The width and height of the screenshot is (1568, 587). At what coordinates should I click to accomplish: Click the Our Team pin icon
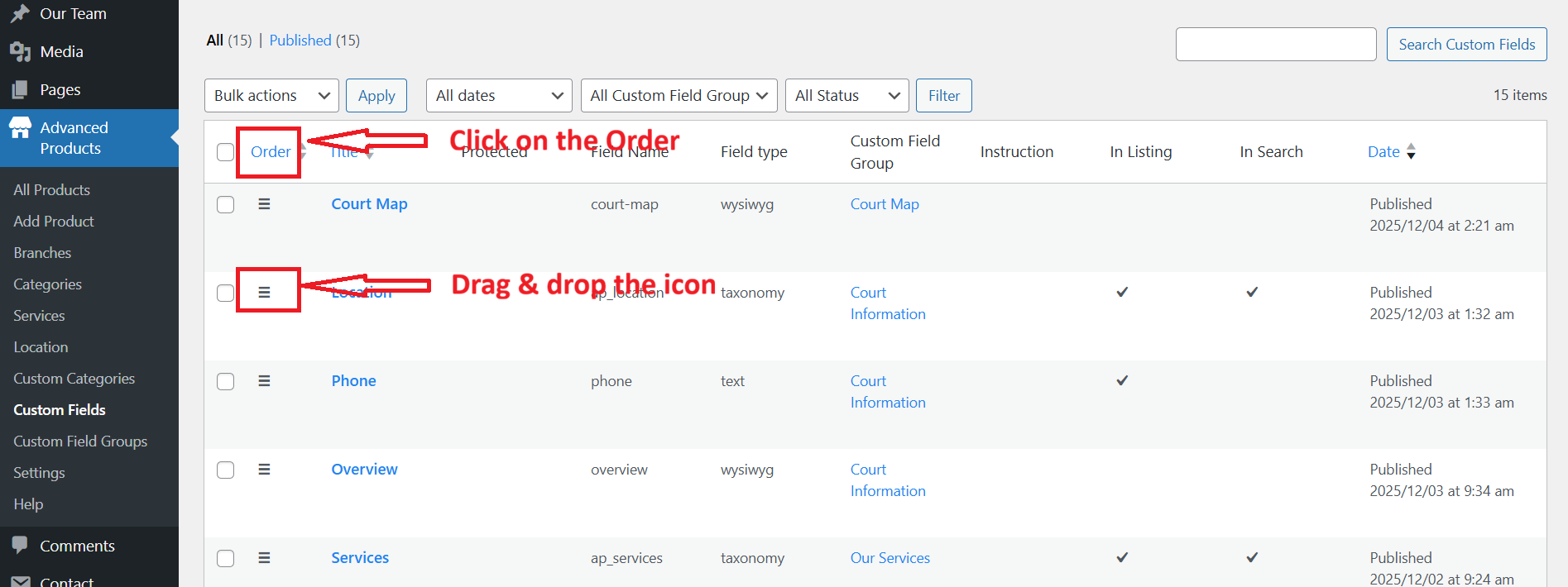[x=20, y=13]
